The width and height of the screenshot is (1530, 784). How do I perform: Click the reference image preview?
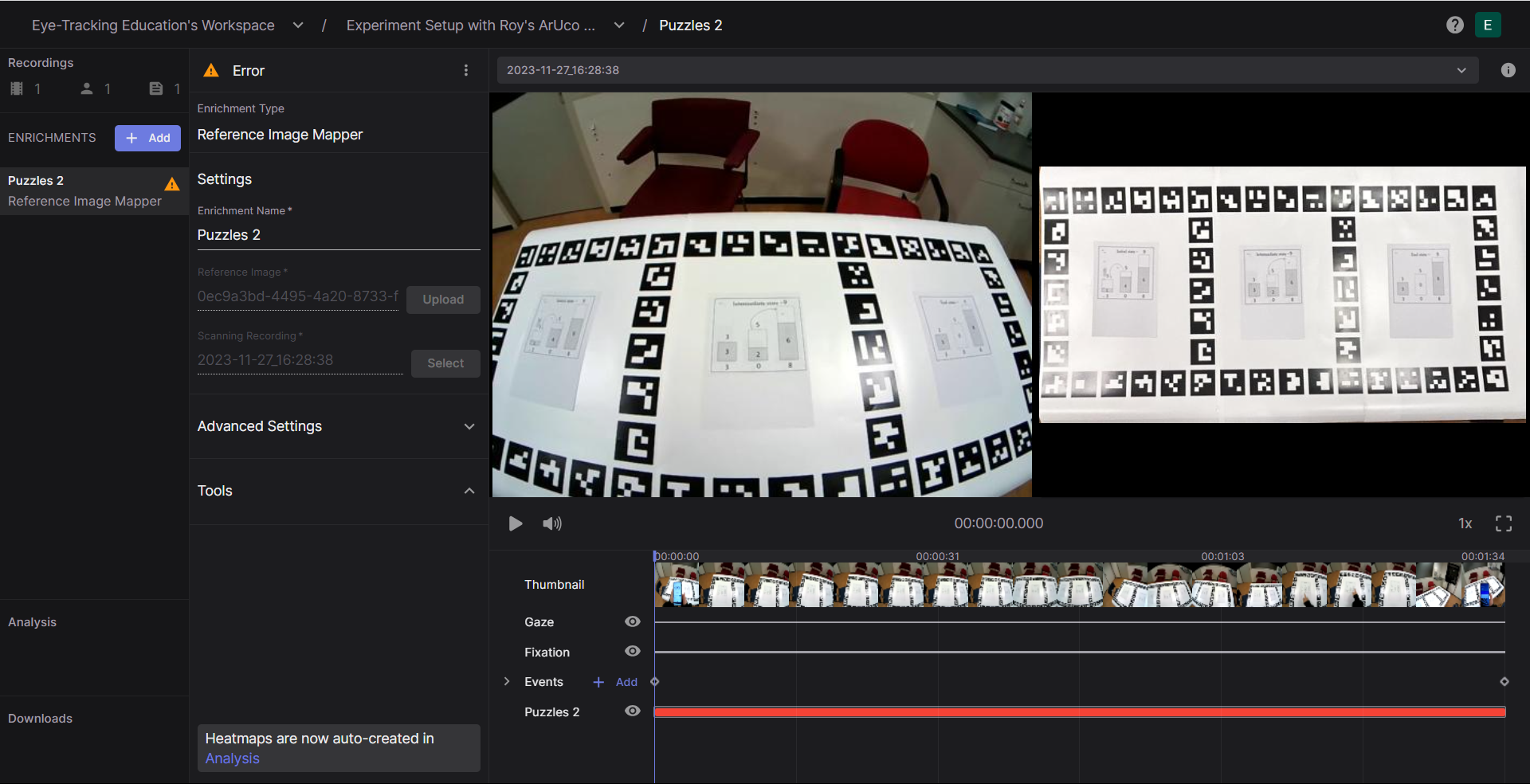[x=1282, y=294]
